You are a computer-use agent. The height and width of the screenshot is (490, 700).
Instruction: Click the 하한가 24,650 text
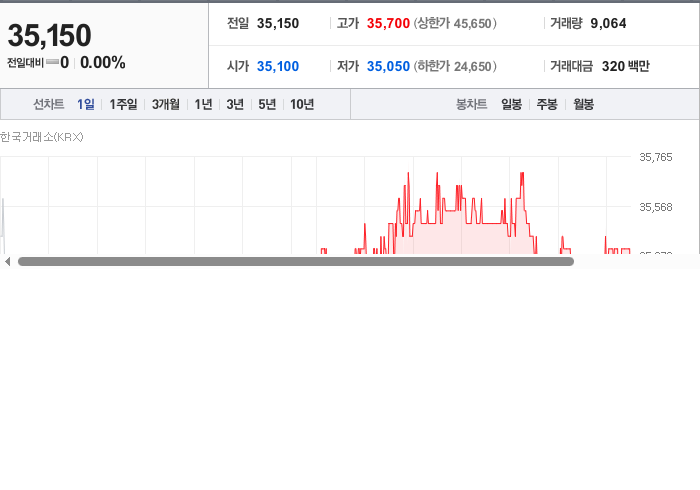(x=455, y=66)
